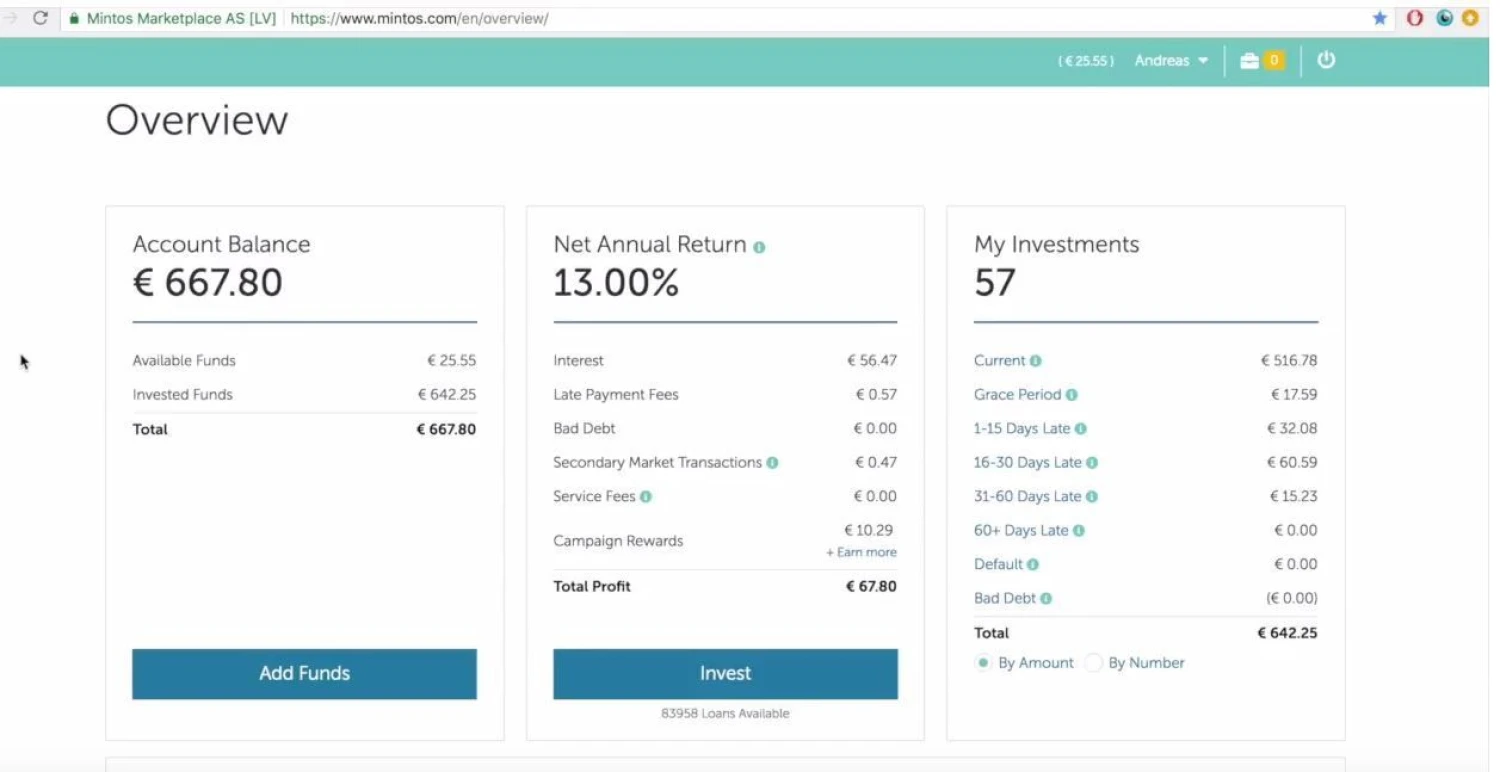Select the By Amount radio button

[x=983, y=663]
